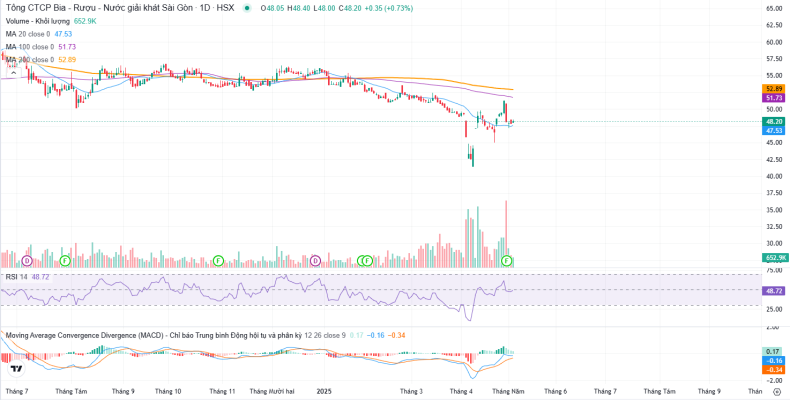
Task: Select the Volume - Khối lượng indicator legend
Action: pos(39,22)
